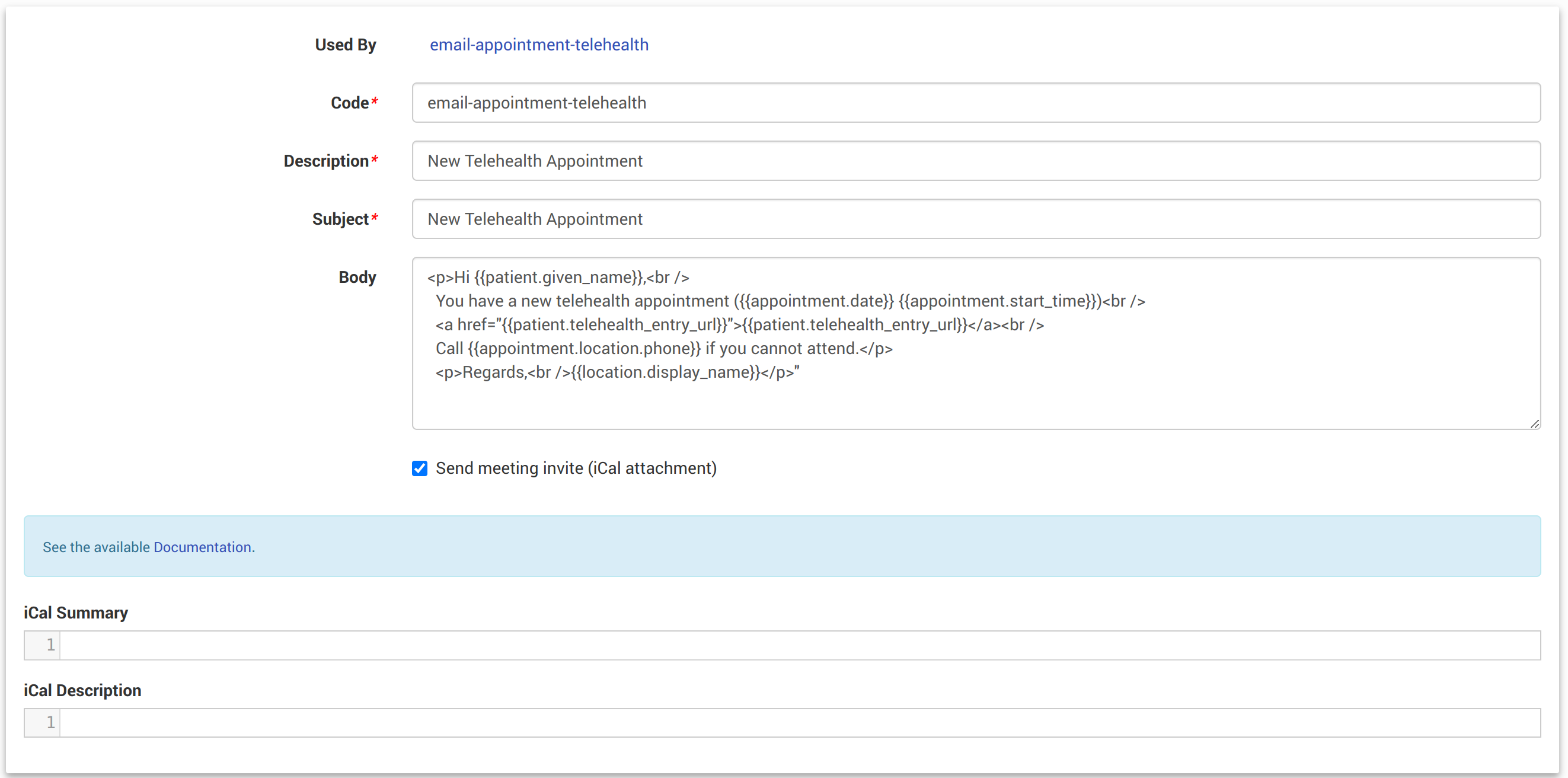
Task: Click the Body field label
Action: [x=357, y=277]
